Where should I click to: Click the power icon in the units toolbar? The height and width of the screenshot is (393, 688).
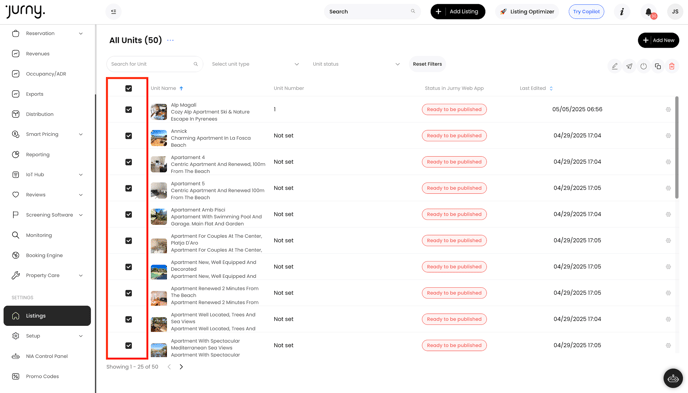[643, 66]
